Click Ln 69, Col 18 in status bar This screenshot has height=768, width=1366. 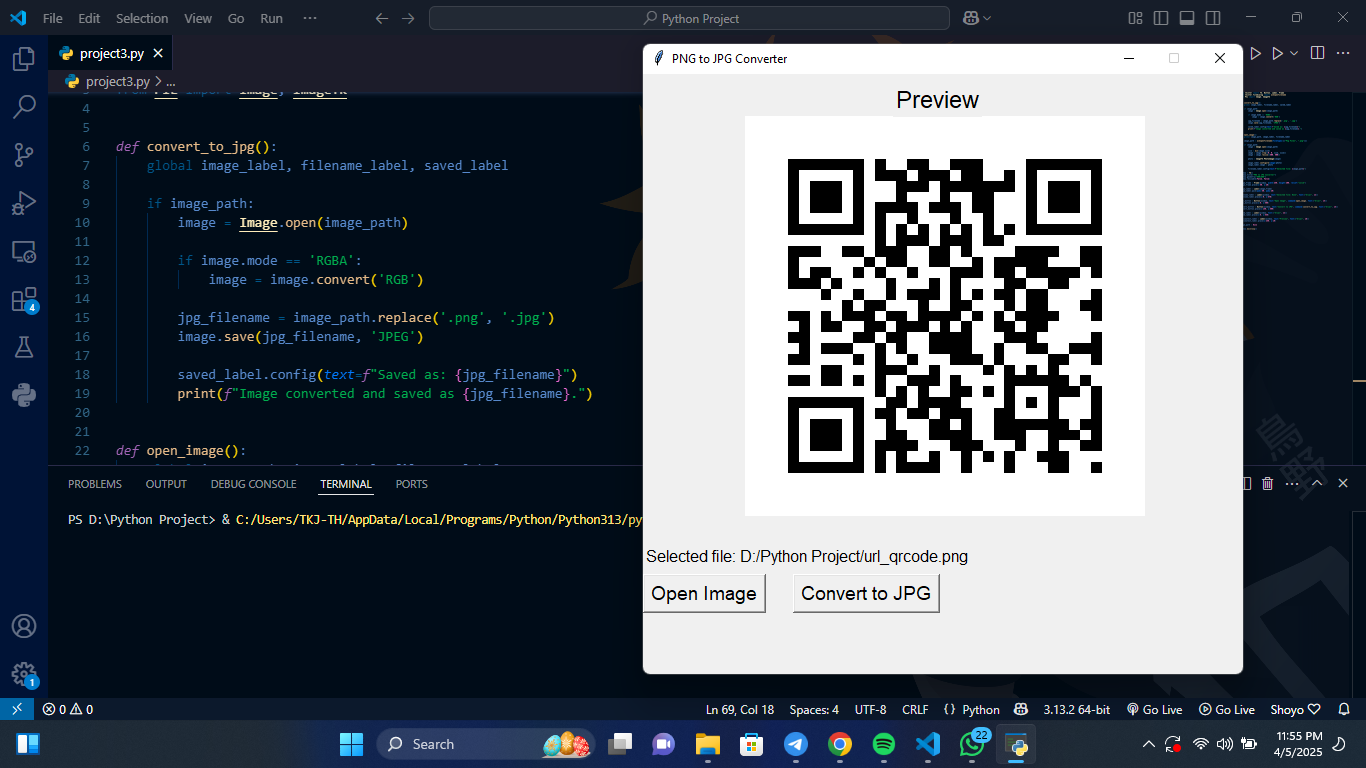(739, 709)
